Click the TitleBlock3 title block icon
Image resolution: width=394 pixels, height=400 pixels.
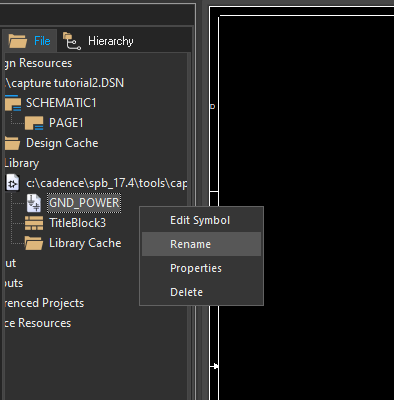(34, 223)
